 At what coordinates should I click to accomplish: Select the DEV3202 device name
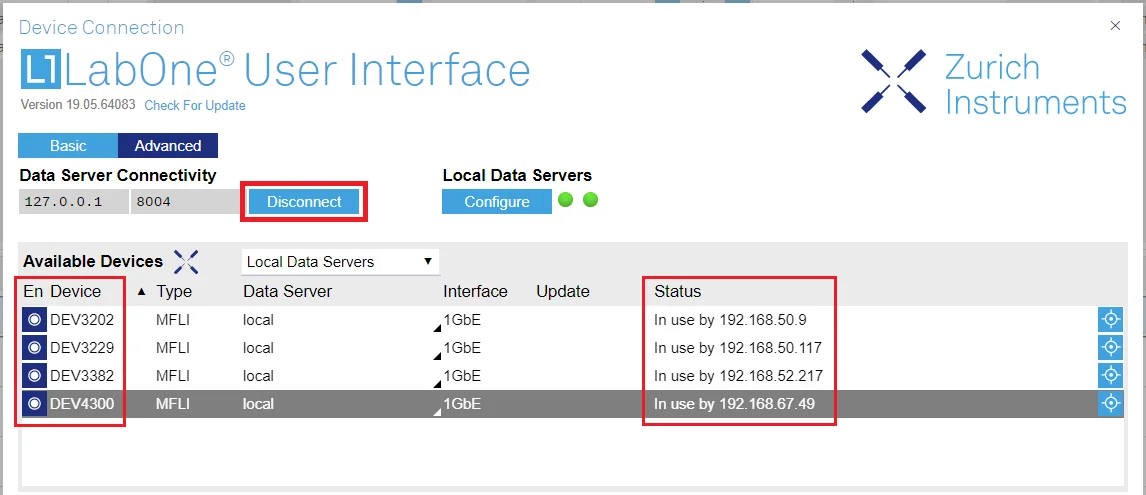[x=82, y=320]
